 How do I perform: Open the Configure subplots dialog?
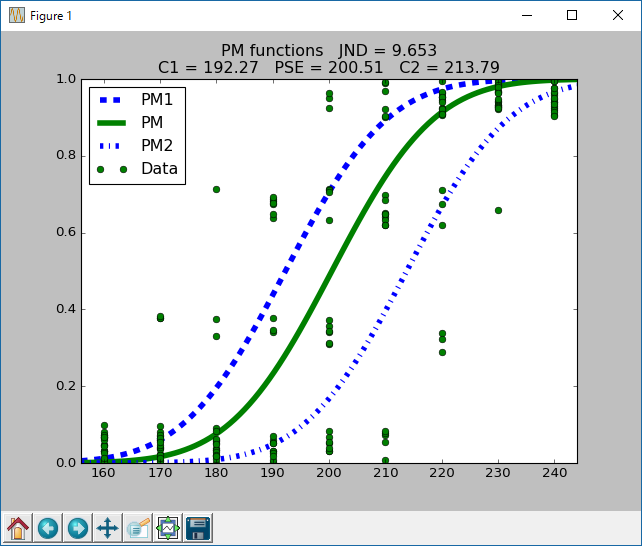point(167,527)
